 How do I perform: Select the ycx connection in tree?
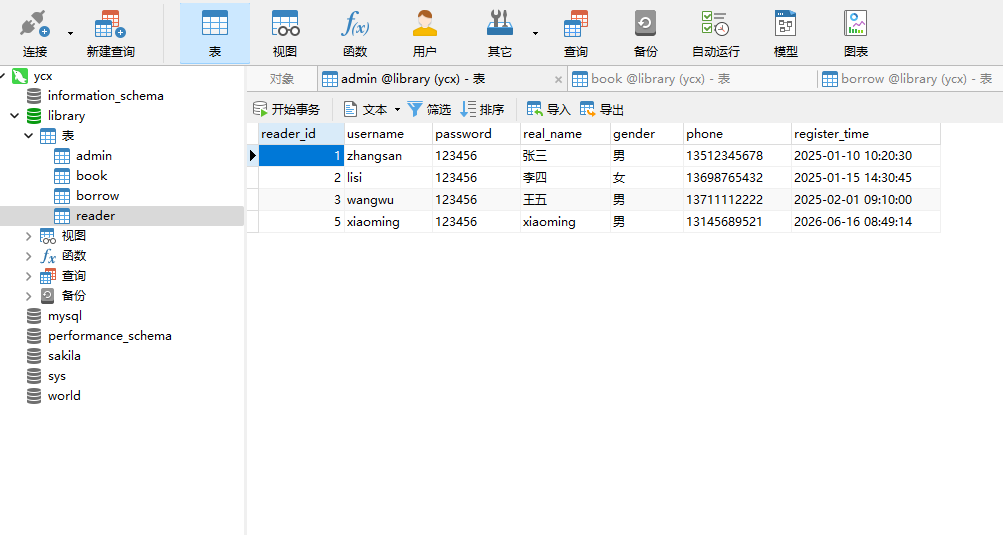pos(43,76)
